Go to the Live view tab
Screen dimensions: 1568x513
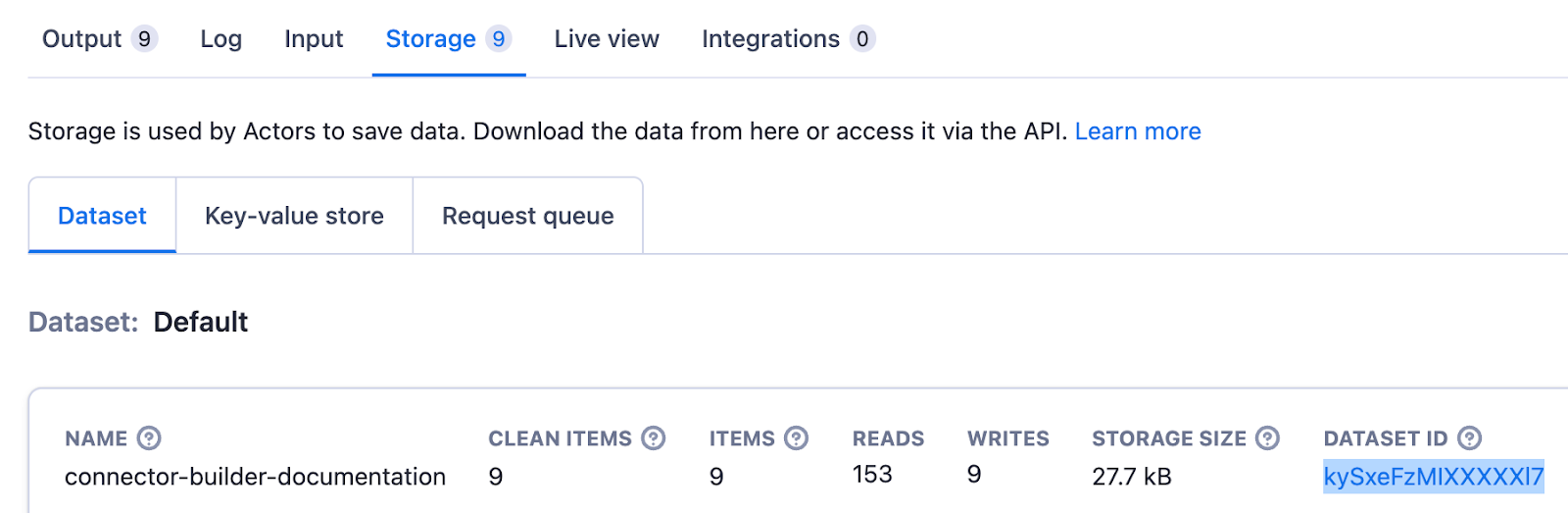click(607, 39)
